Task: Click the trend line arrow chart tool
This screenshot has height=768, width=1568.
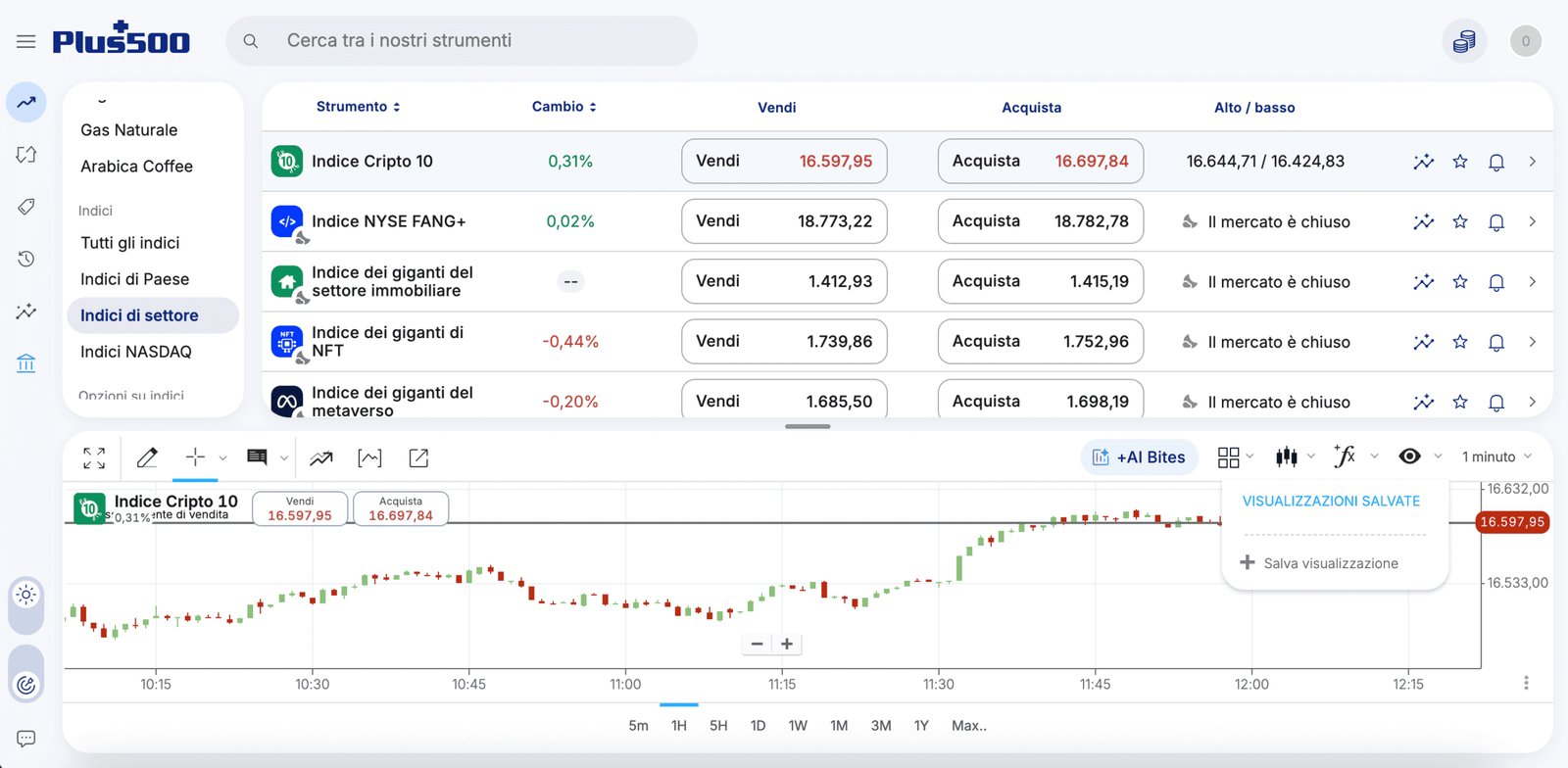Action: tap(321, 457)
